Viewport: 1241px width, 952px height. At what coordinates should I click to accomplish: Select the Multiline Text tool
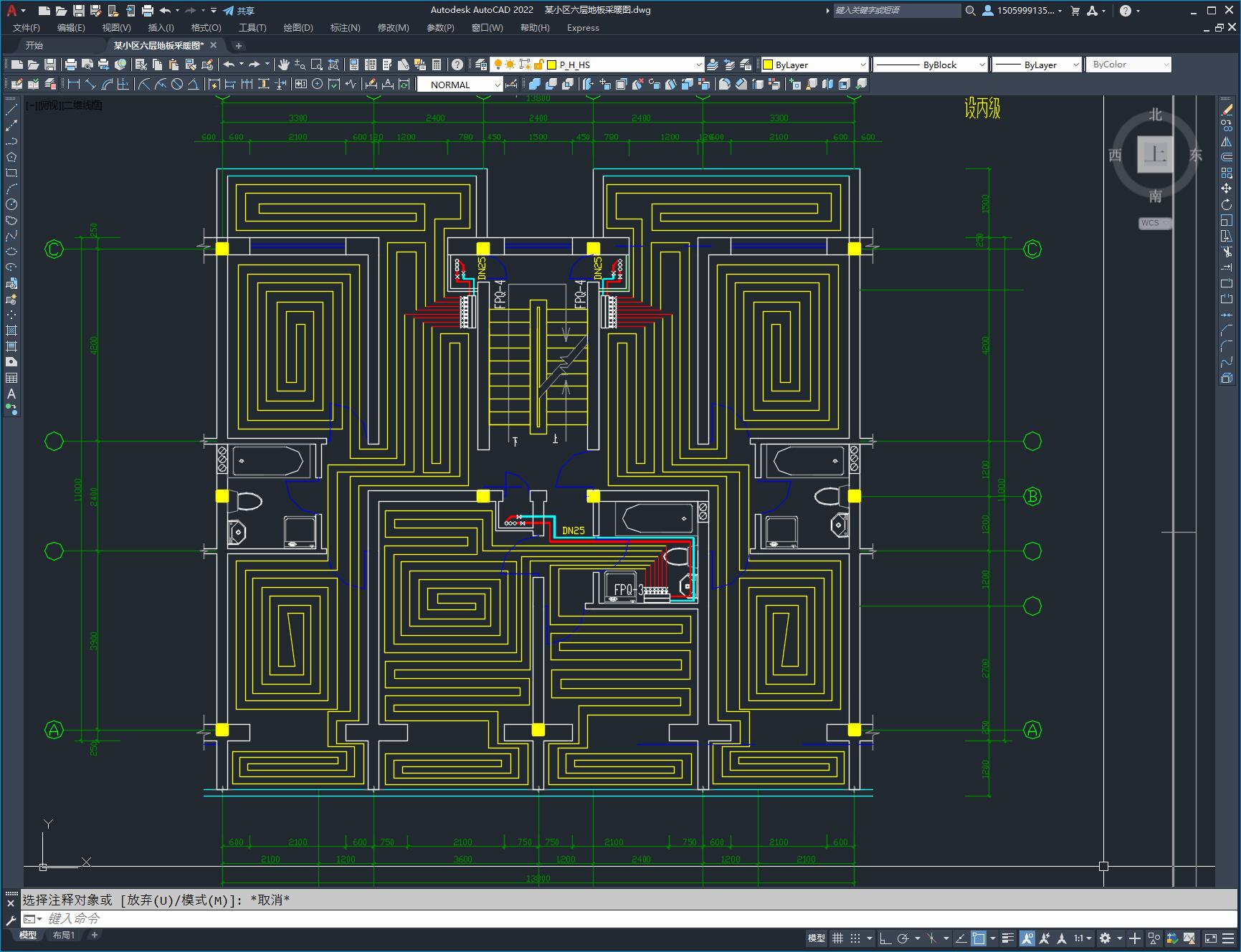tap(11, 394)
